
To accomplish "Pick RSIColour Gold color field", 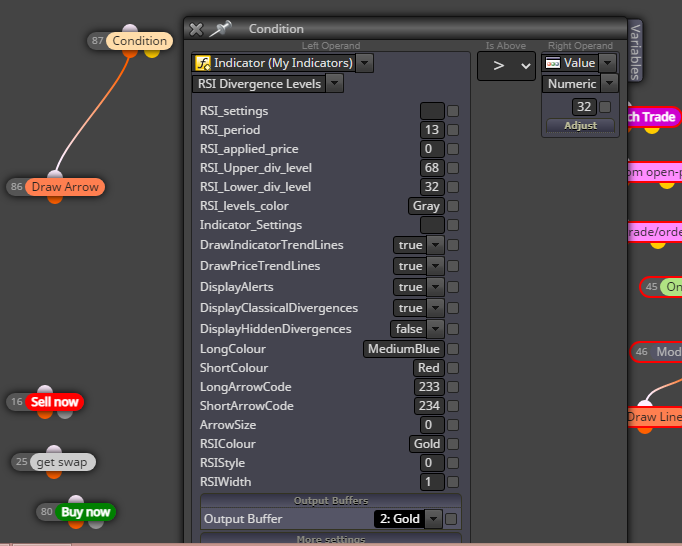I will (427, 444).
